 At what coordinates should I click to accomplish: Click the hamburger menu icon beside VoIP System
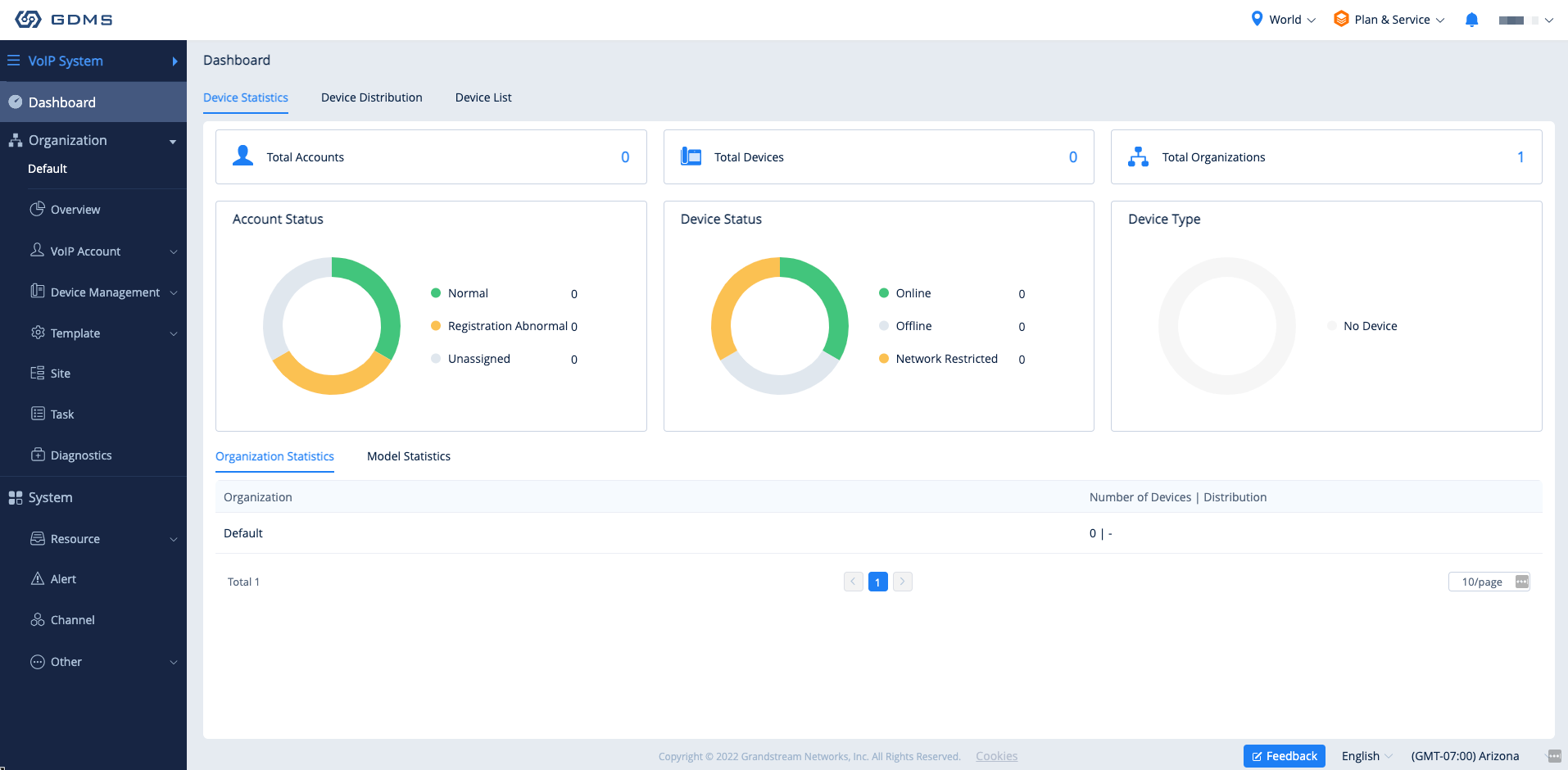pos(13,61)
